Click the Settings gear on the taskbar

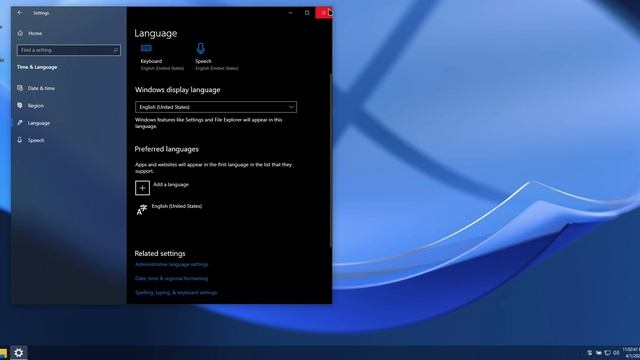[x=18, y=353]
